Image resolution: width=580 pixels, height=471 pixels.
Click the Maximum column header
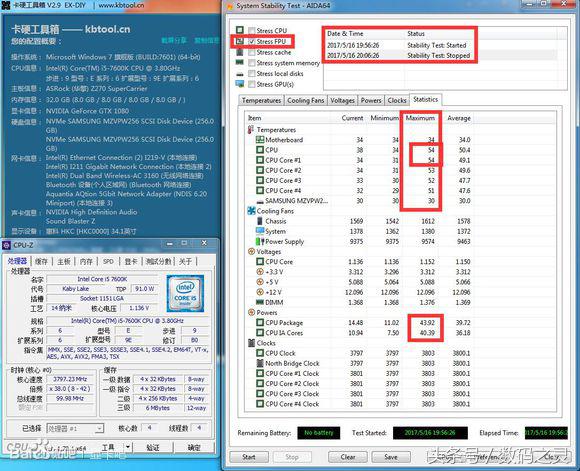click(x=420, y=118)
